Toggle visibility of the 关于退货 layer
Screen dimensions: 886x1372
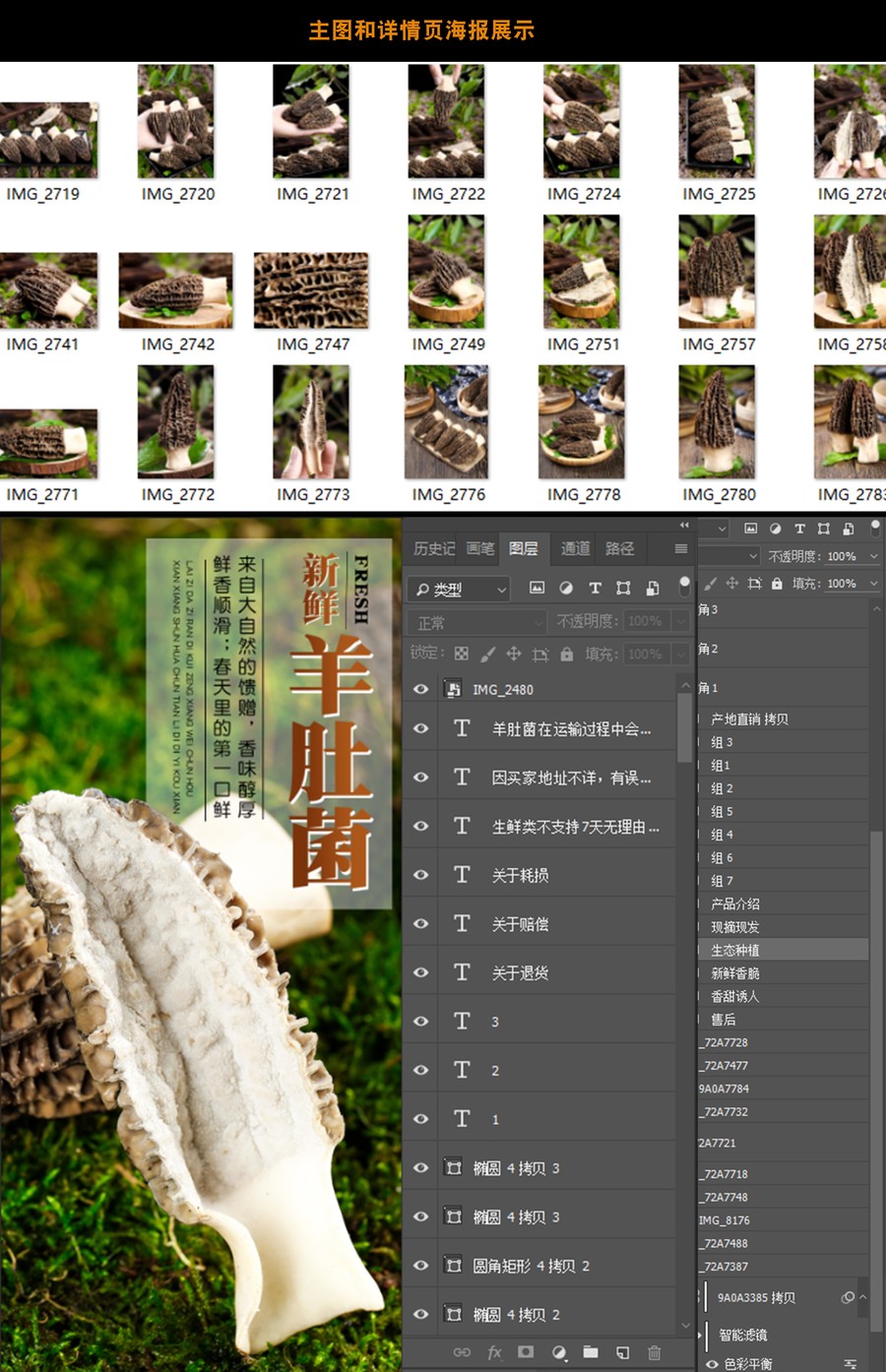(x=421, y=972)
